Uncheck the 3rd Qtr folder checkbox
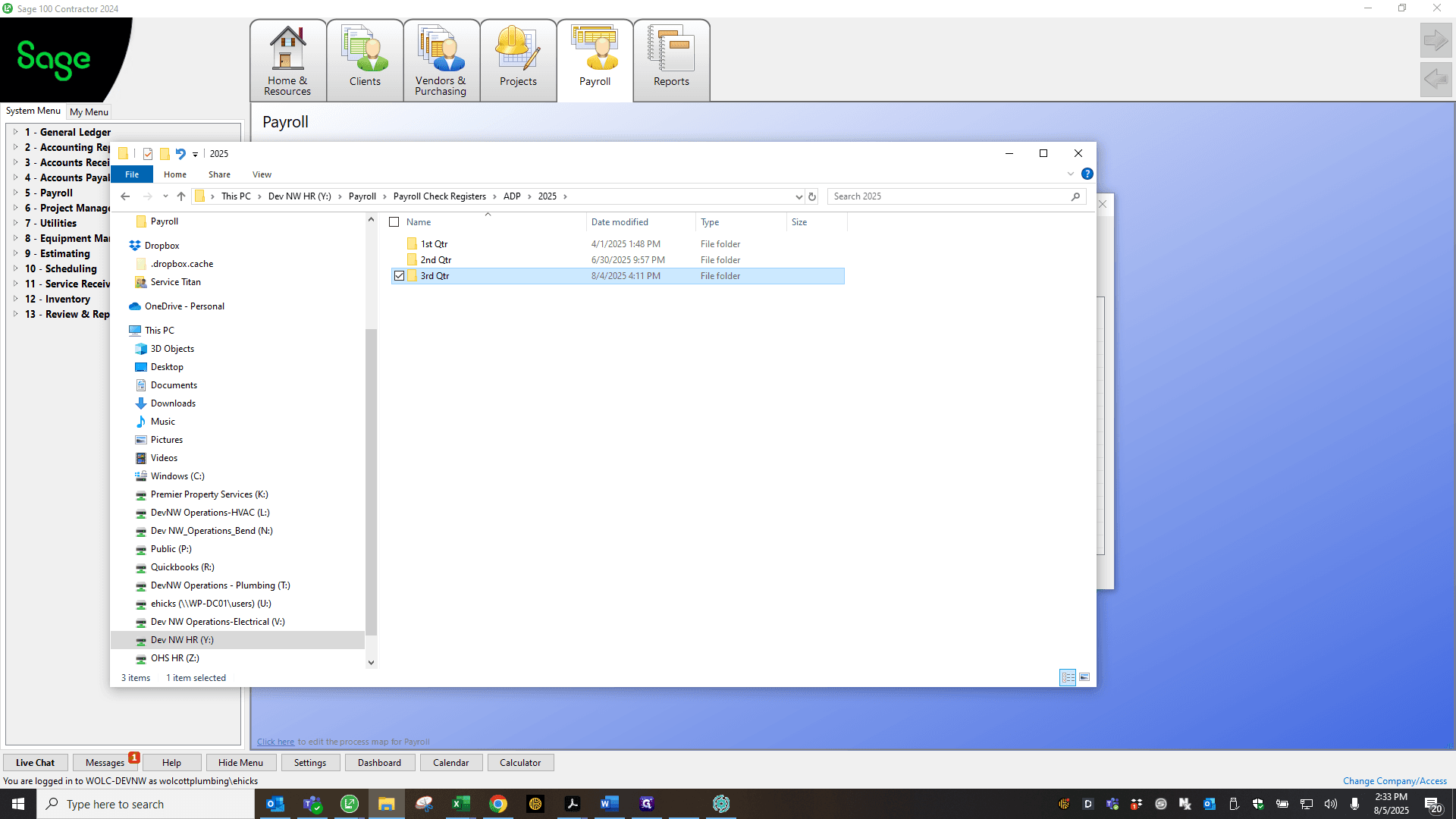Image resolution: width=1456 pixels, height=819 pixels. (x=399, y=276)
